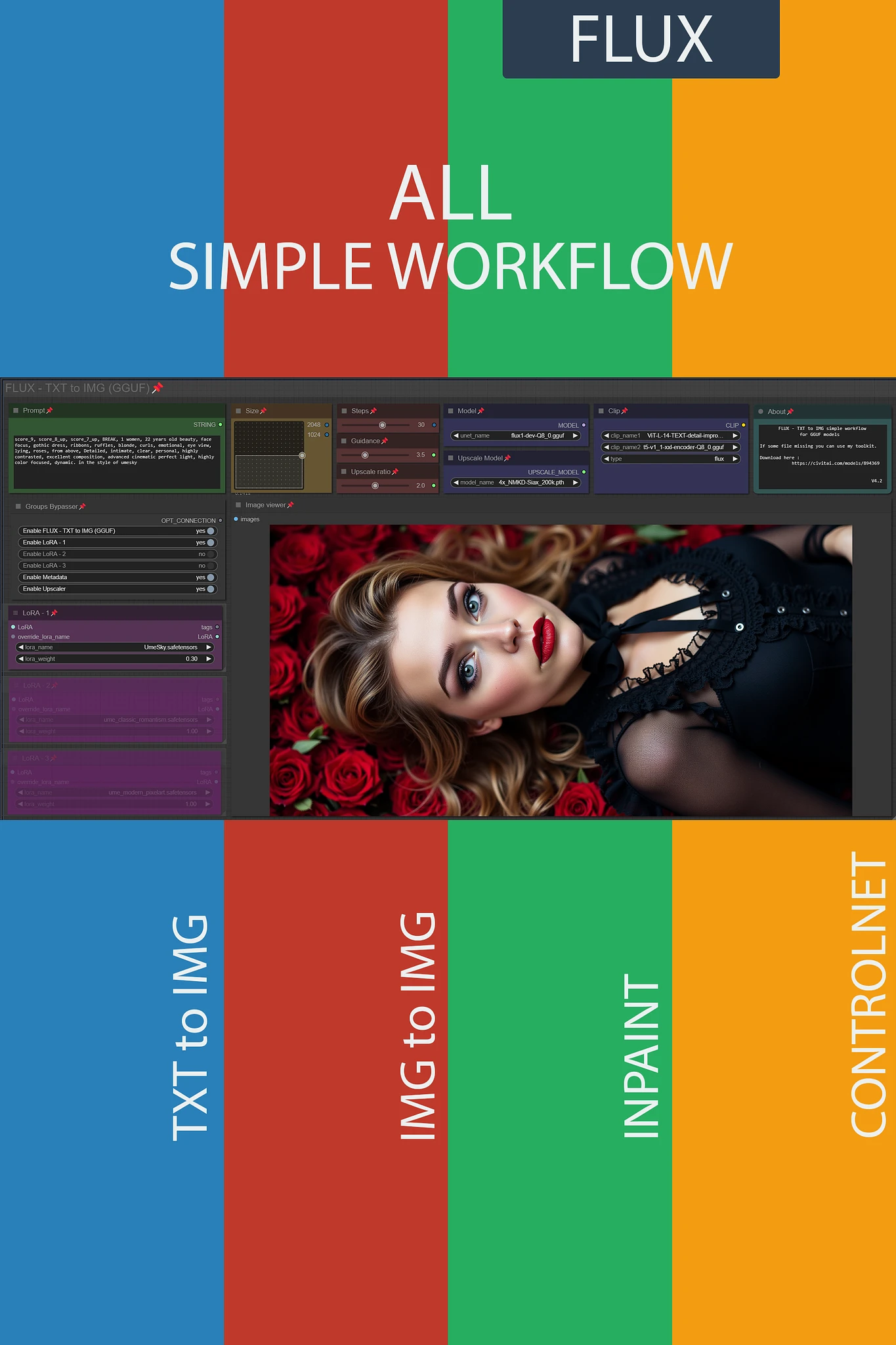Click the pin icon on LoRA - 1 node

click(x=54, y=613)
